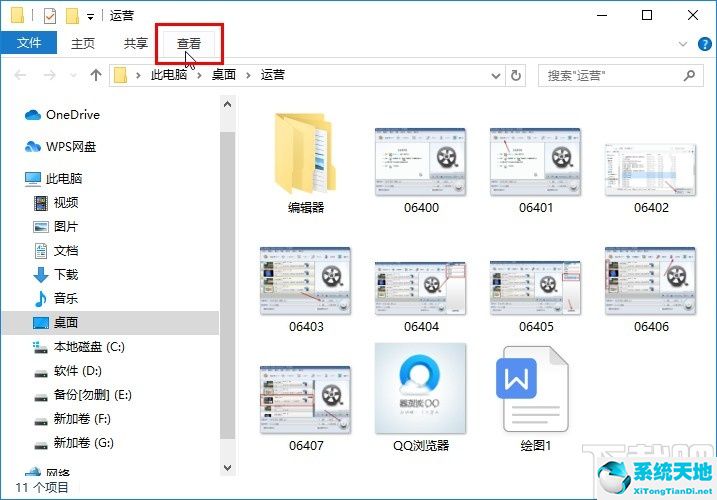Image resolution: width=717 pixels, height=500 pixels.
Task: Expand the ribbon with the chevron
Action: pos(683,44)
